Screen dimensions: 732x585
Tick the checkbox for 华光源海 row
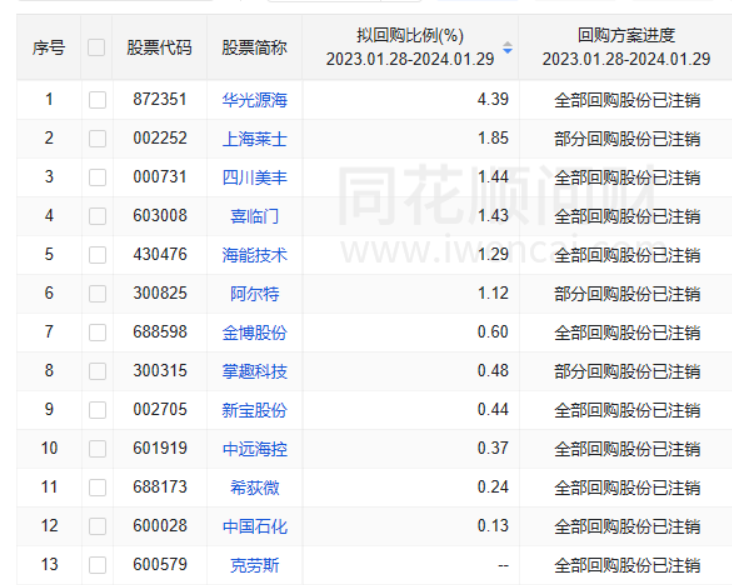97,100
